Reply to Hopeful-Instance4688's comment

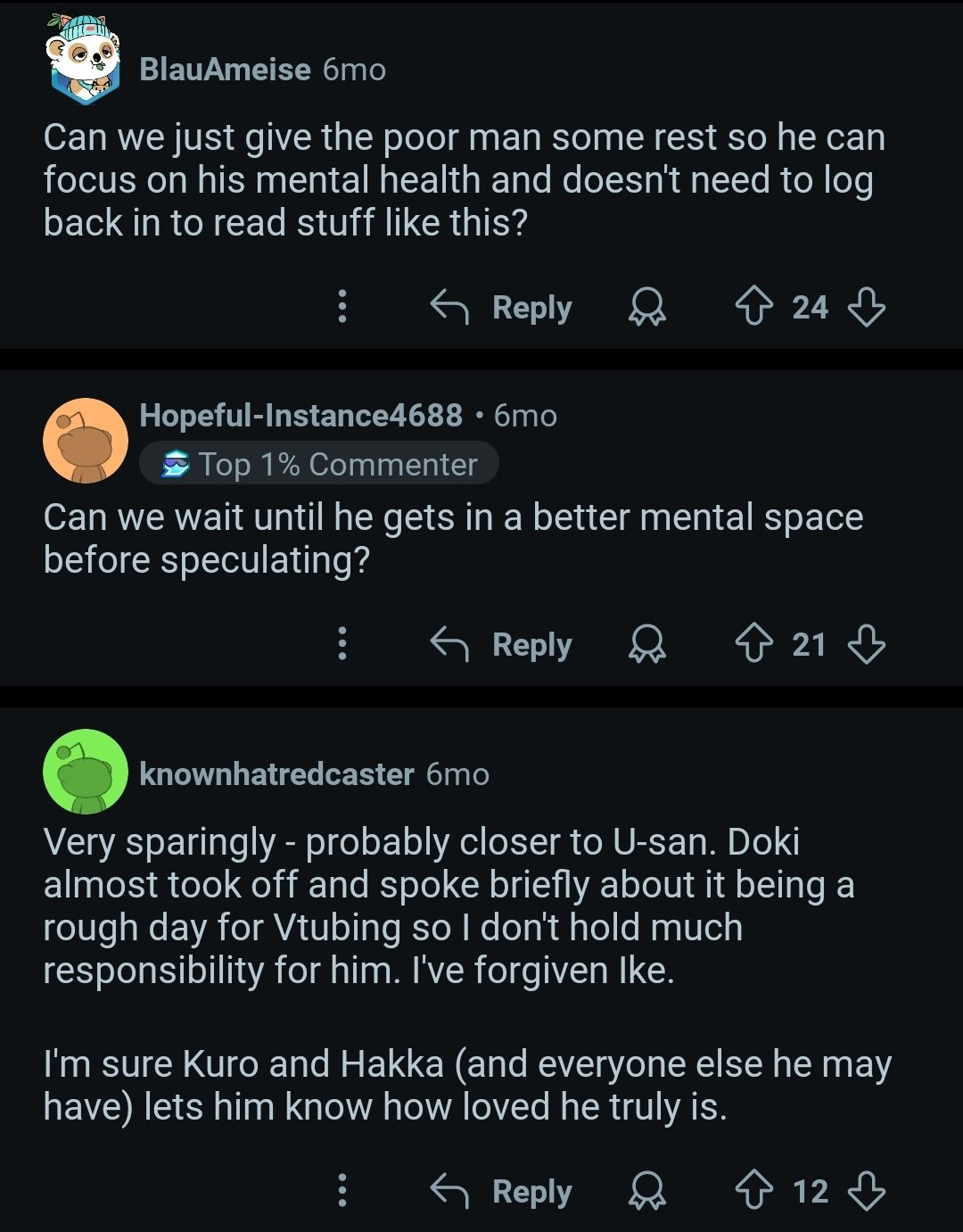click(x=502, y=644)
